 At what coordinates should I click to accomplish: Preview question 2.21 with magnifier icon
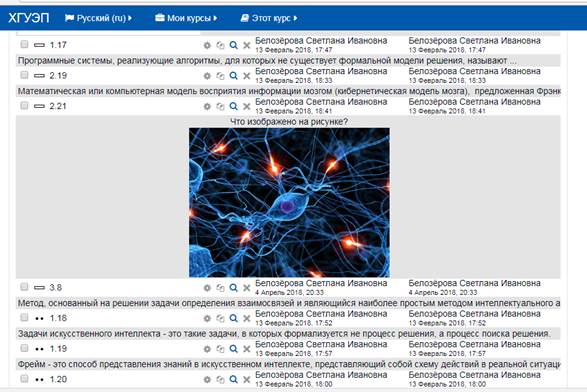(234, 106)
